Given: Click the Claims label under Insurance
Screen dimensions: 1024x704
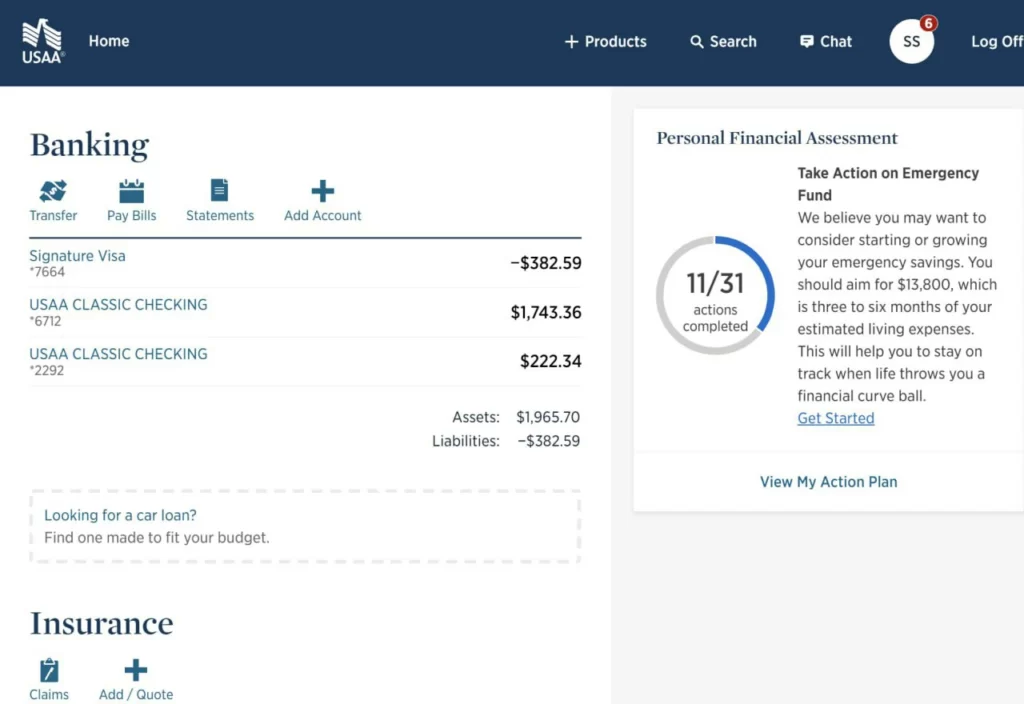Looking at the screenshot, I should pos(49,694).
